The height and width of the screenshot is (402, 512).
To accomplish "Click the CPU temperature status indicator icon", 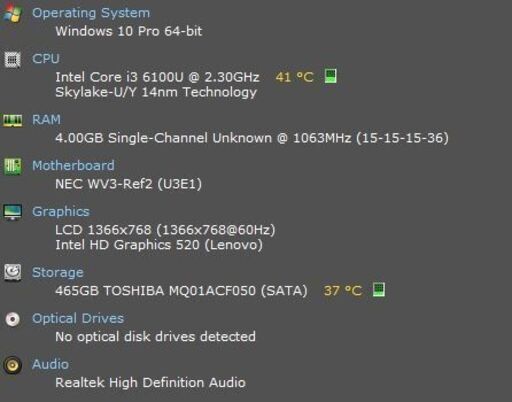I will 330,76.
